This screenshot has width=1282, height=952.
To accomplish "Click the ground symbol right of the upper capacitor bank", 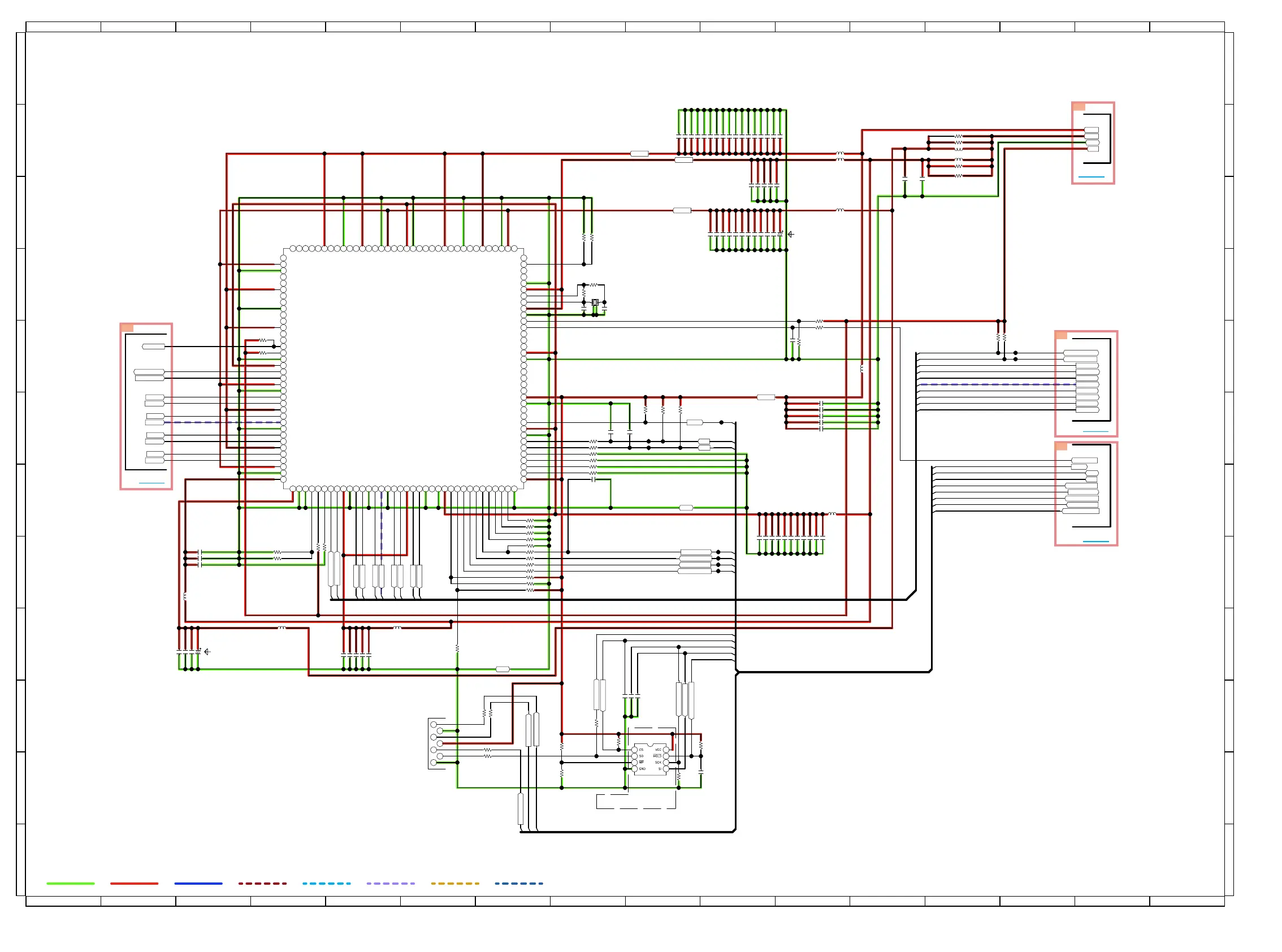I will 791,235.
